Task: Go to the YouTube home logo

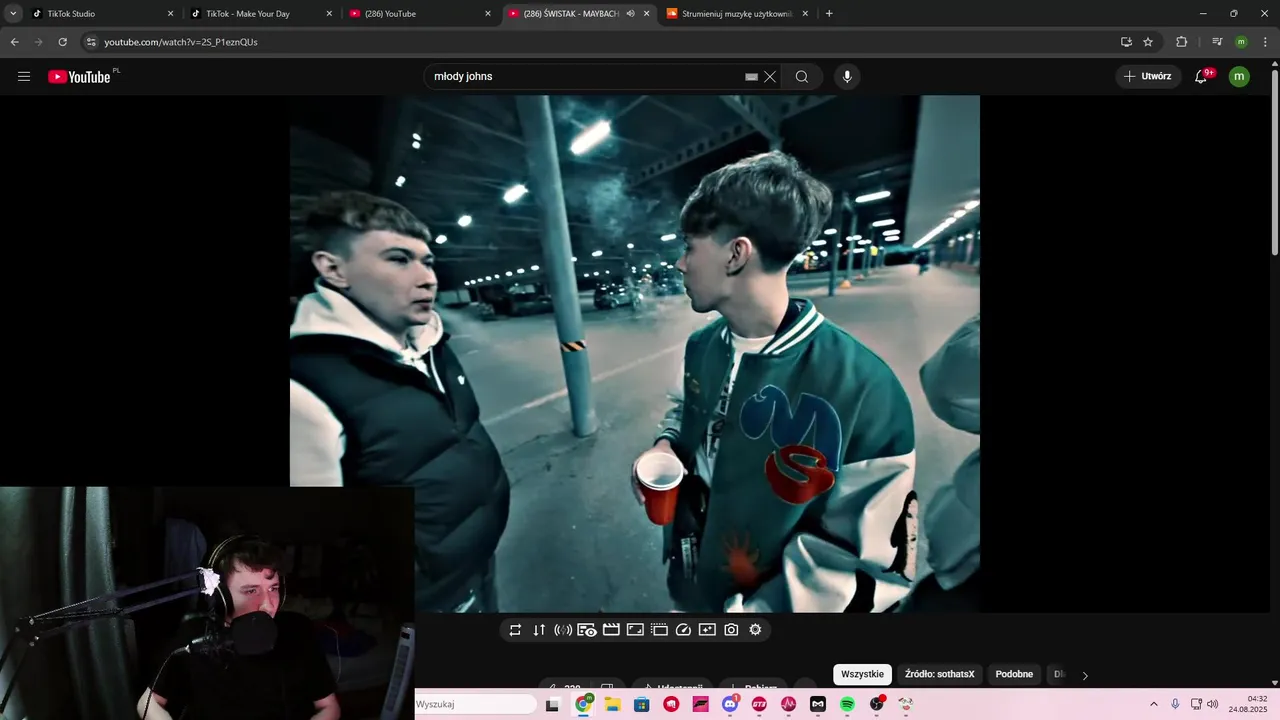Action: coord(79,77)
